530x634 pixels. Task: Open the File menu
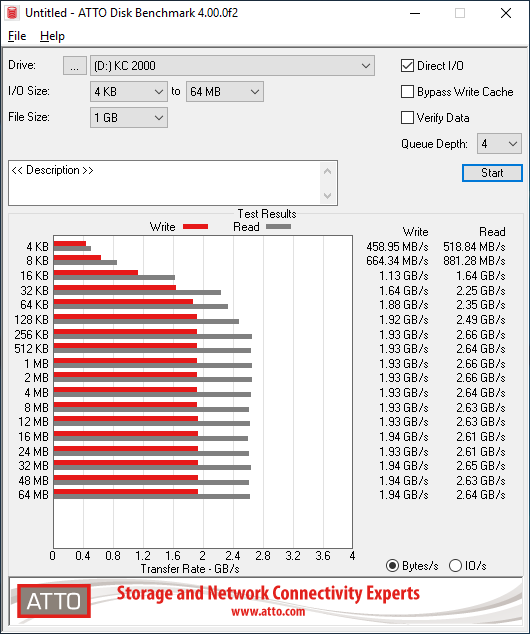pyautogui.click(x=17, y=36)
